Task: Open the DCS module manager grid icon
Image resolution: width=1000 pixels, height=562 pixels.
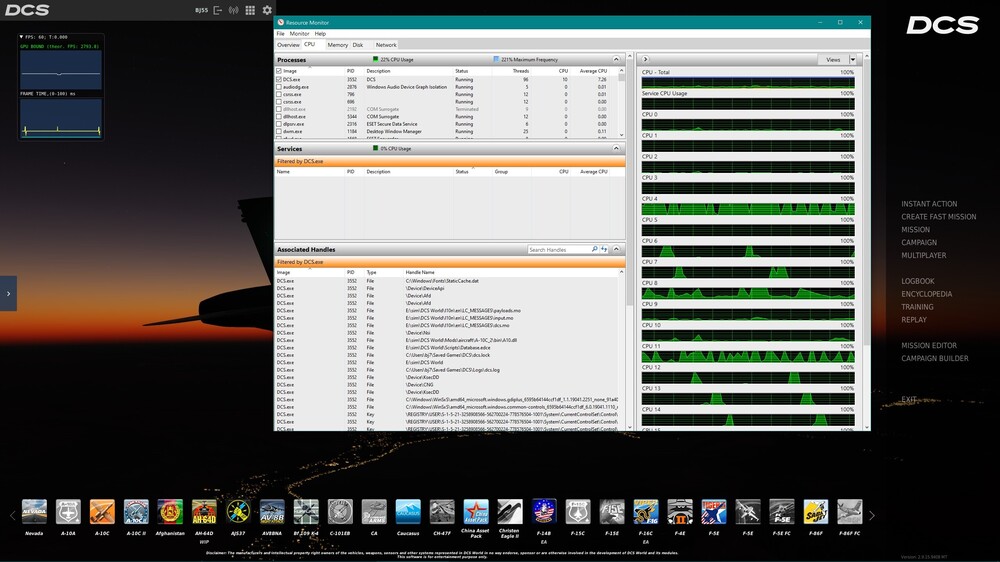Action: click(250, 10)
